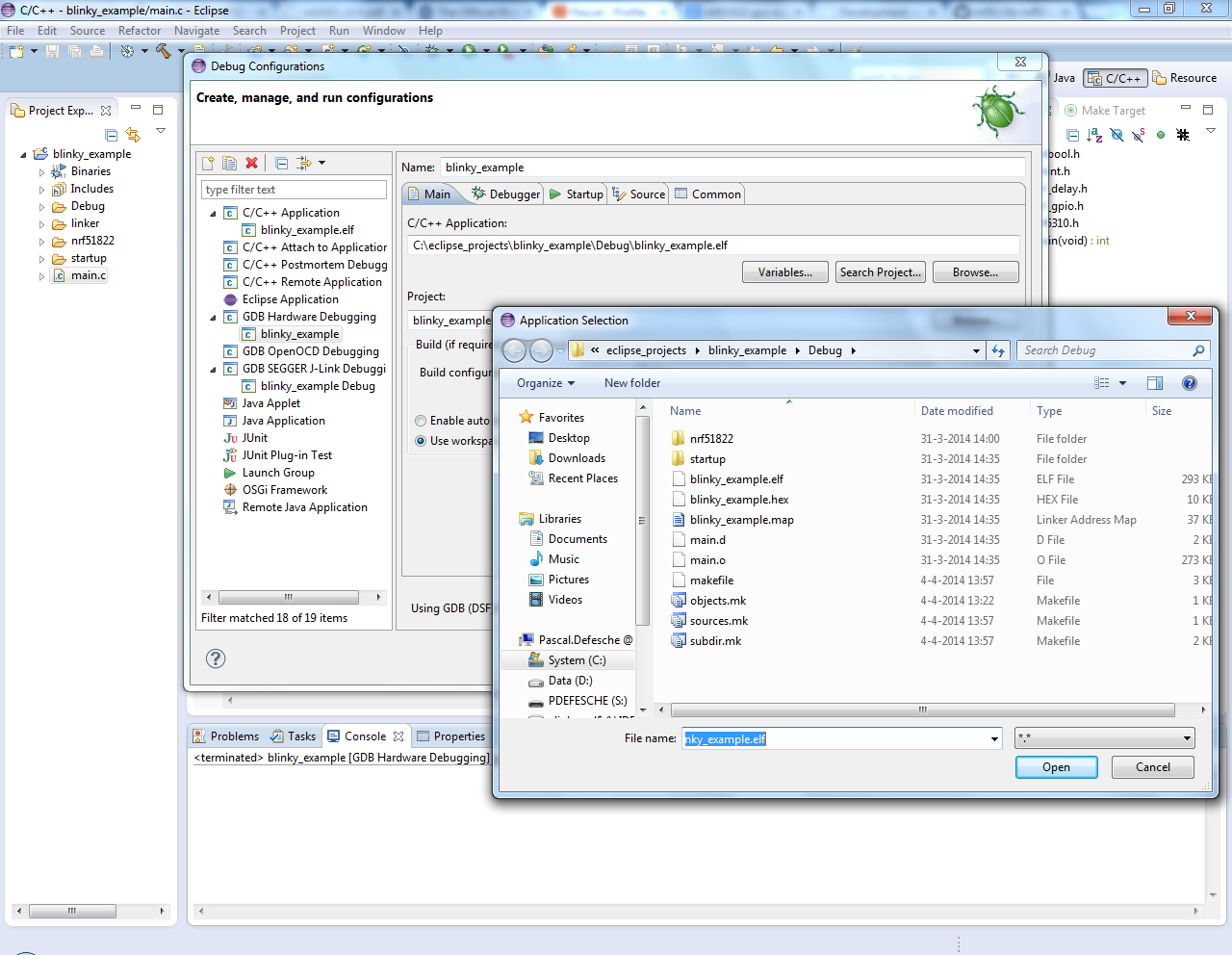Select the Enable auto build radio button

click(421, 421)
